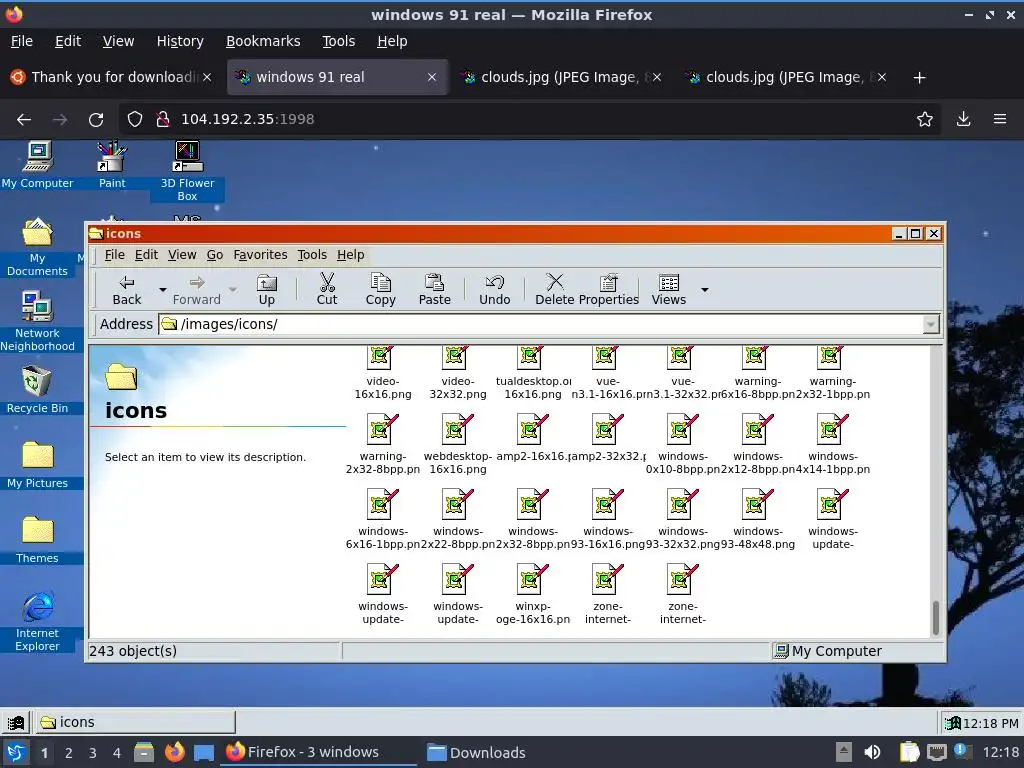
Task: Select the Network Neighborhood icon
Action: pyautogui.click(x=37, y=321)
